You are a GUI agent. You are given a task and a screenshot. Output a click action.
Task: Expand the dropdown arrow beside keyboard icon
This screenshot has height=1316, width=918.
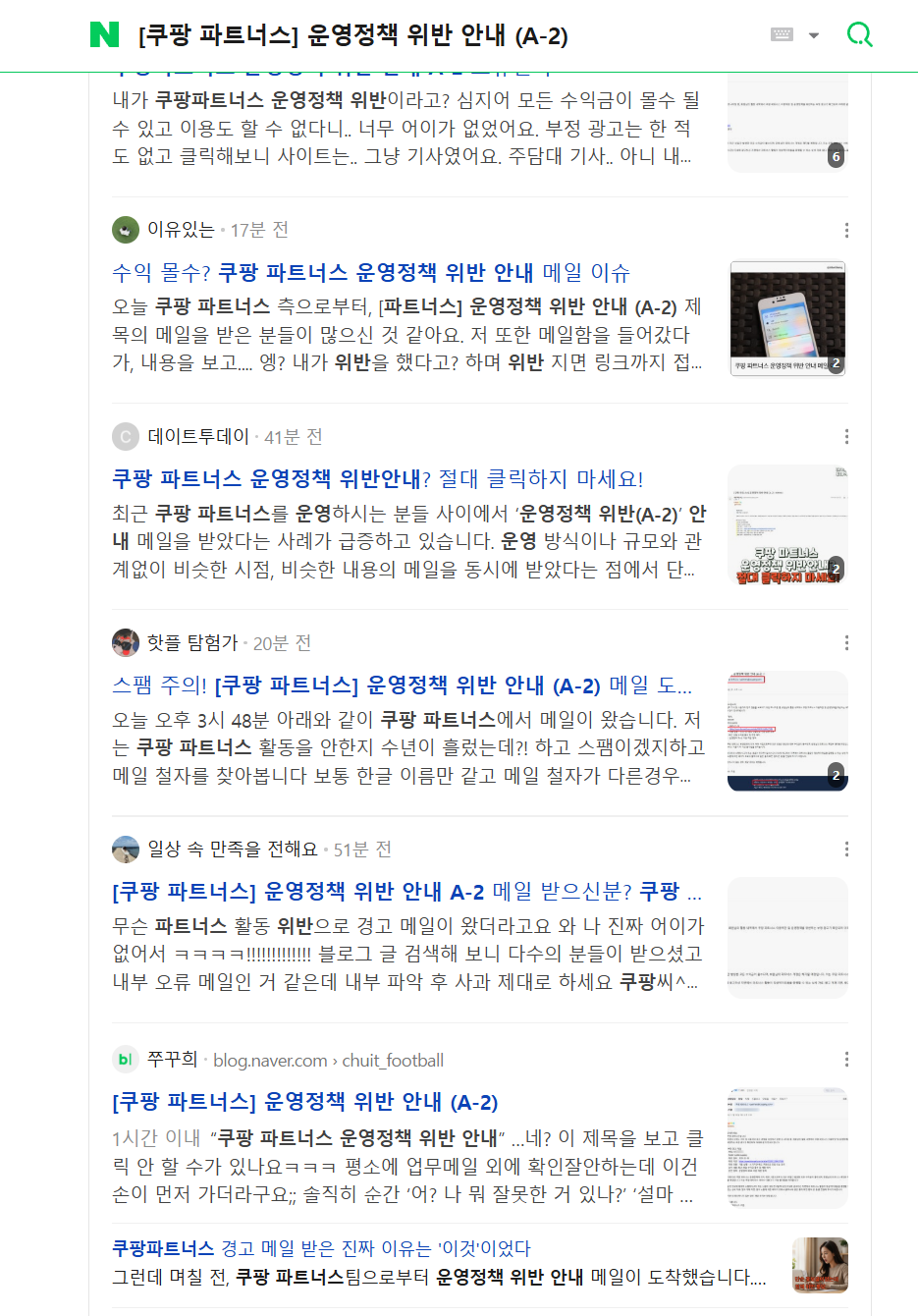click(x=814, y=35)
